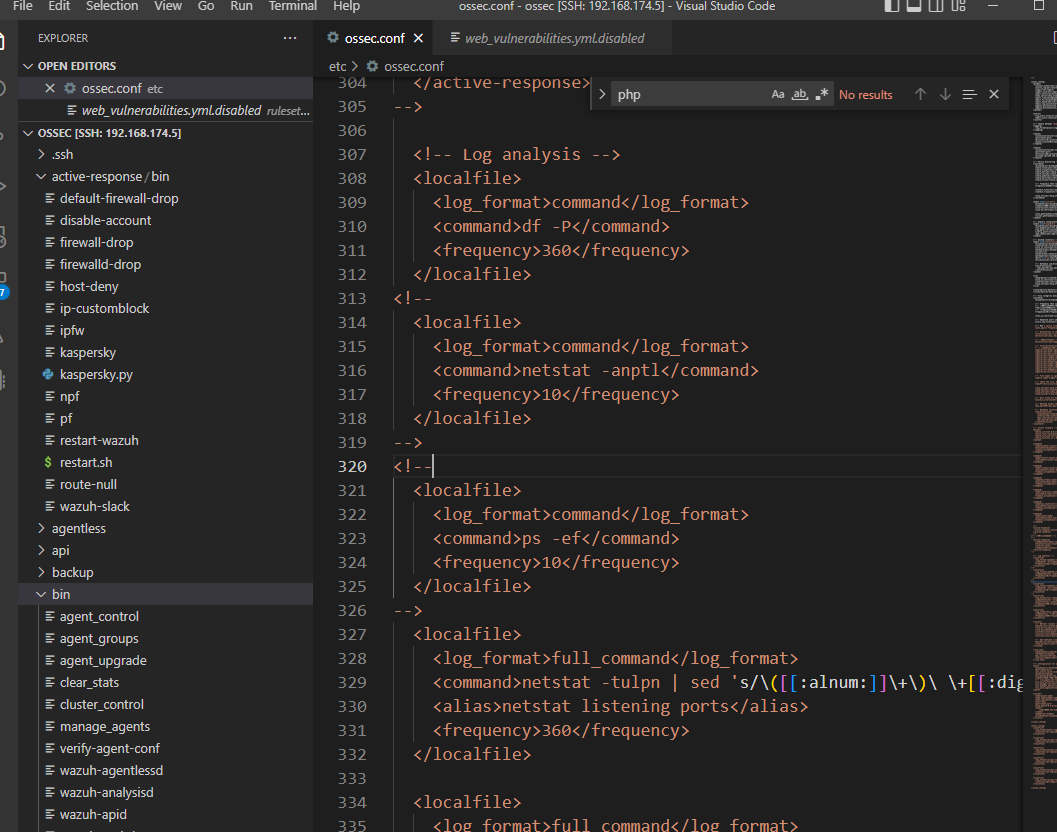
Task: Toggle secondary sidebar layout icon
Action: [936, 6]
